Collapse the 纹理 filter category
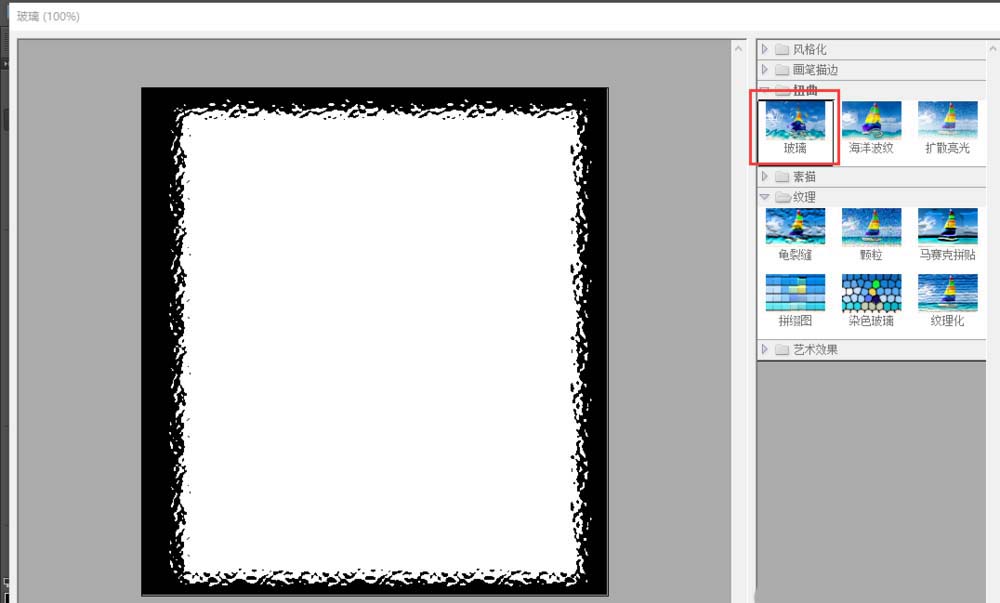The image size is (1000, 603). tap(765, 197)
